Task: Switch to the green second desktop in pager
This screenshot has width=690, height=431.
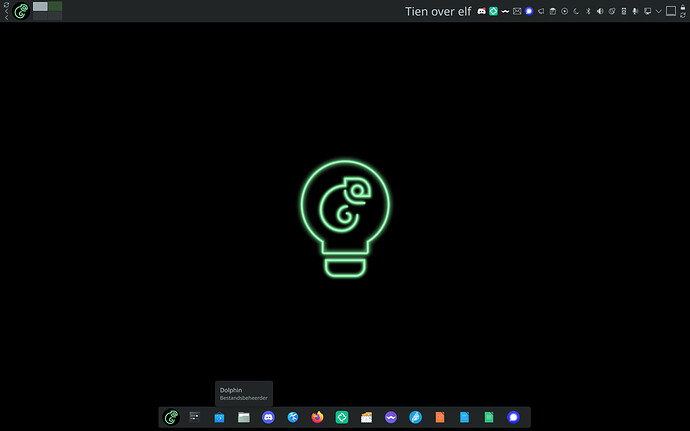Action: [x=55, y=6]
